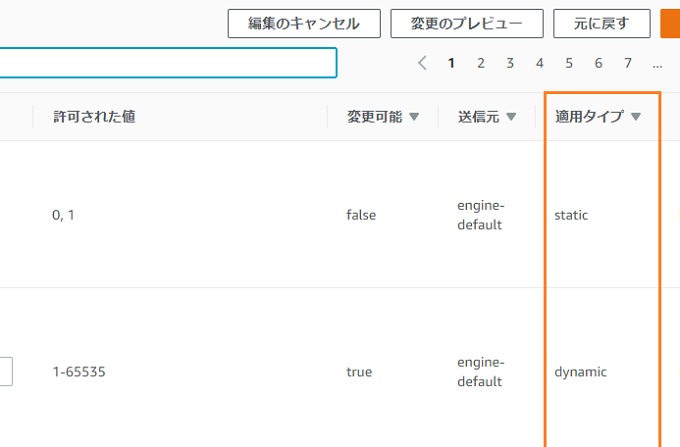Navigate to page 7

[628, 63]
